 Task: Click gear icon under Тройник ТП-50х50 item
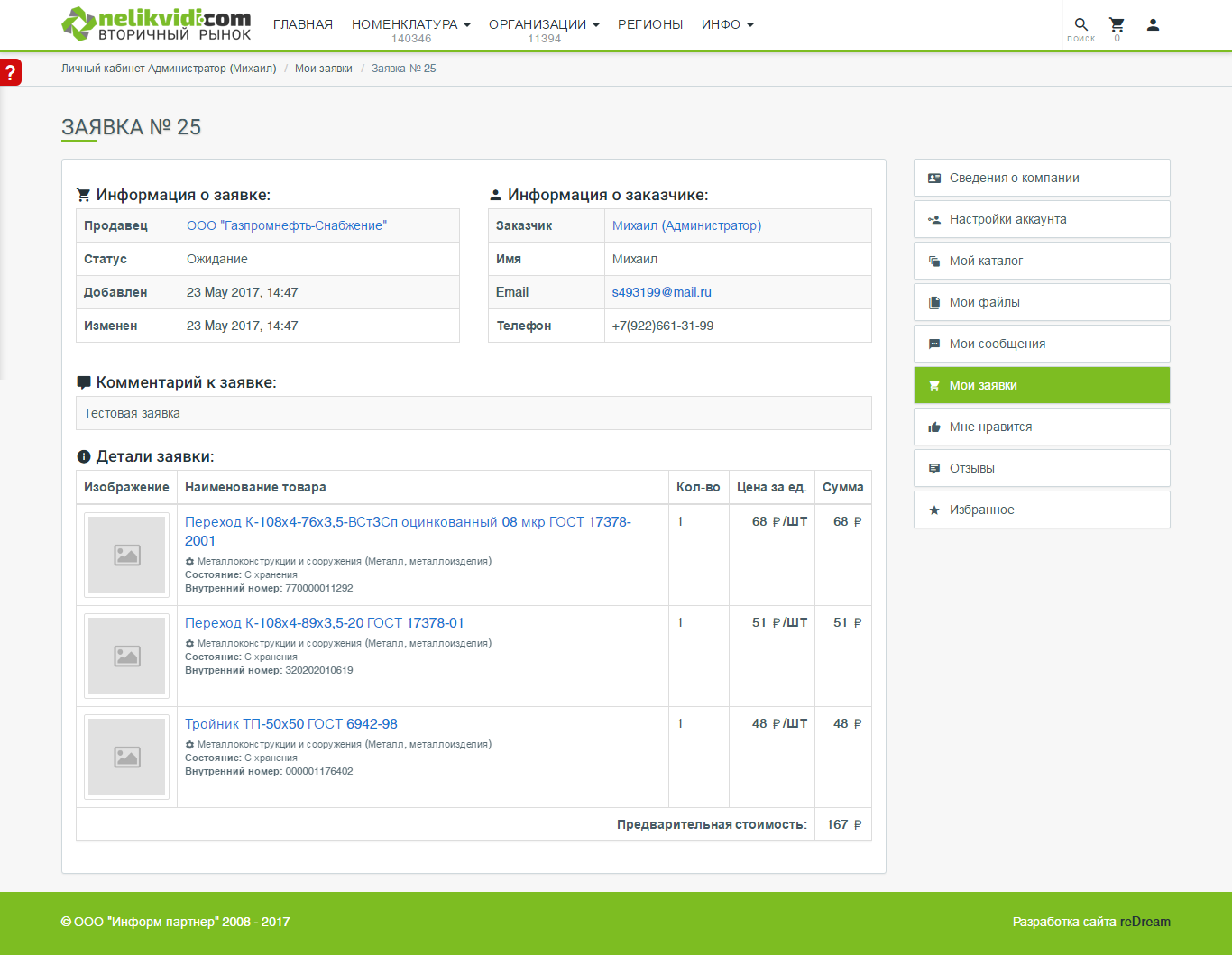(189, 744)
